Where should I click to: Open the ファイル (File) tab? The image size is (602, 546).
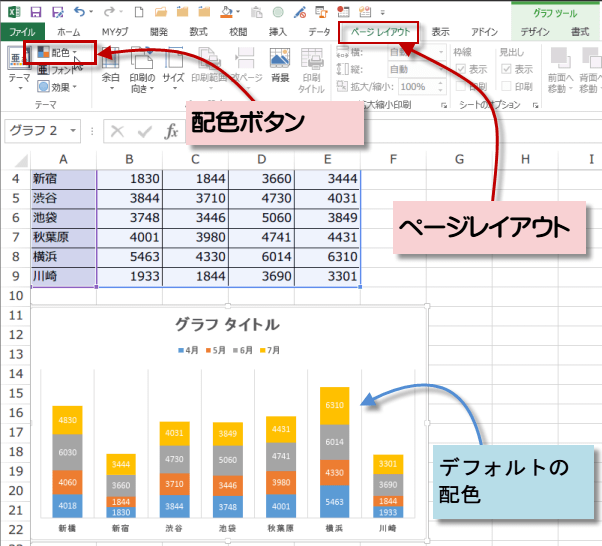[22, 32]
